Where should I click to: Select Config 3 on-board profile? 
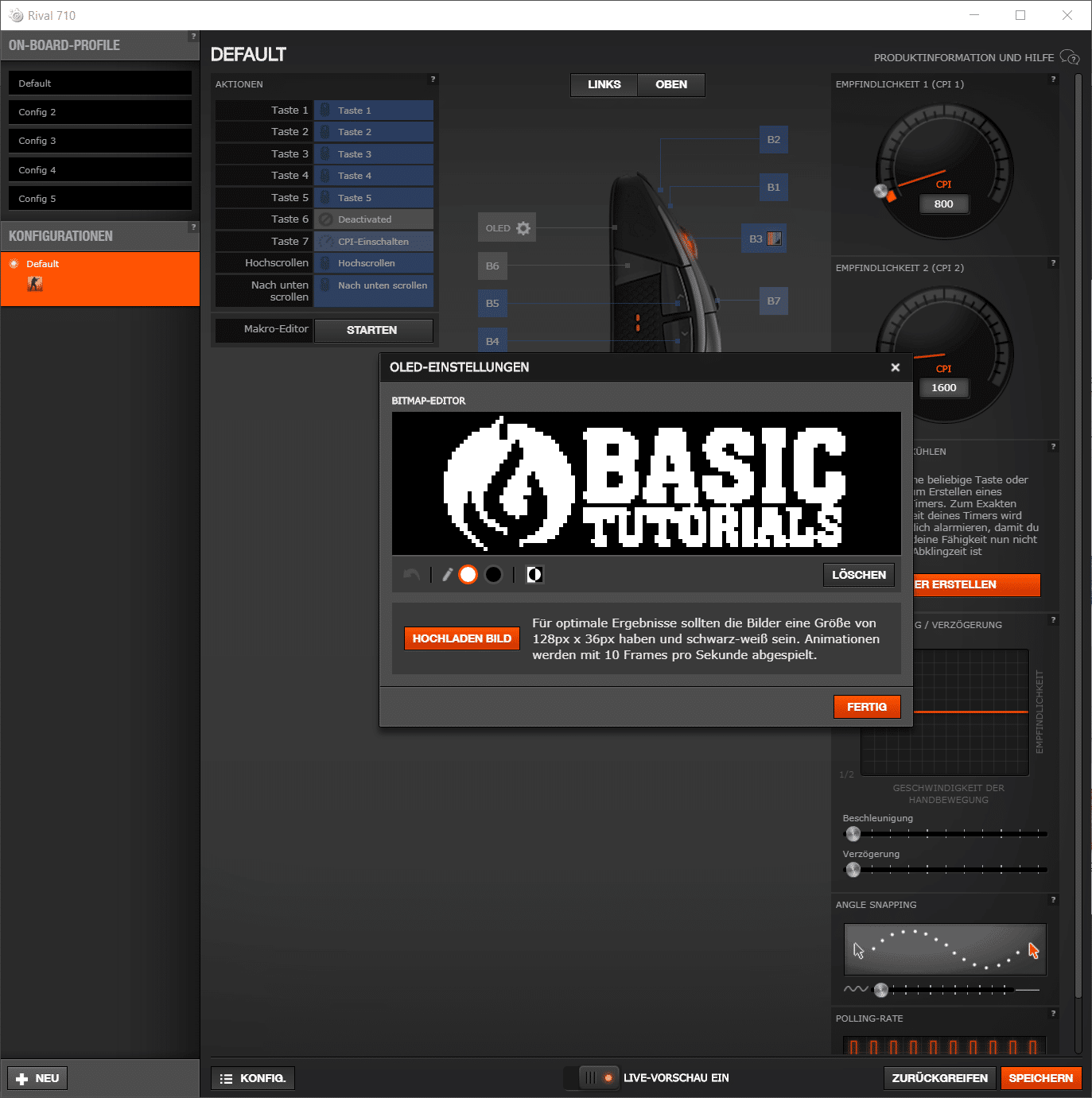click(100, 141)
